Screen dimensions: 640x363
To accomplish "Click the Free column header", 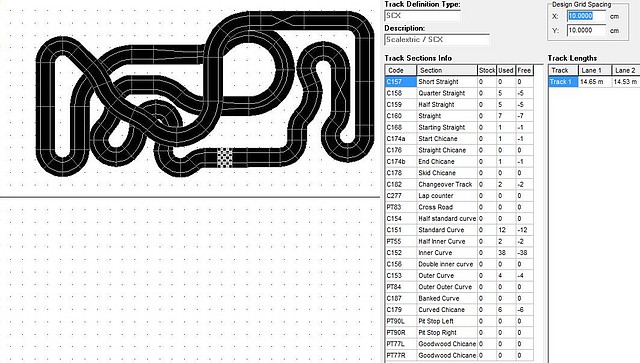I will click(x=524, y=70).
